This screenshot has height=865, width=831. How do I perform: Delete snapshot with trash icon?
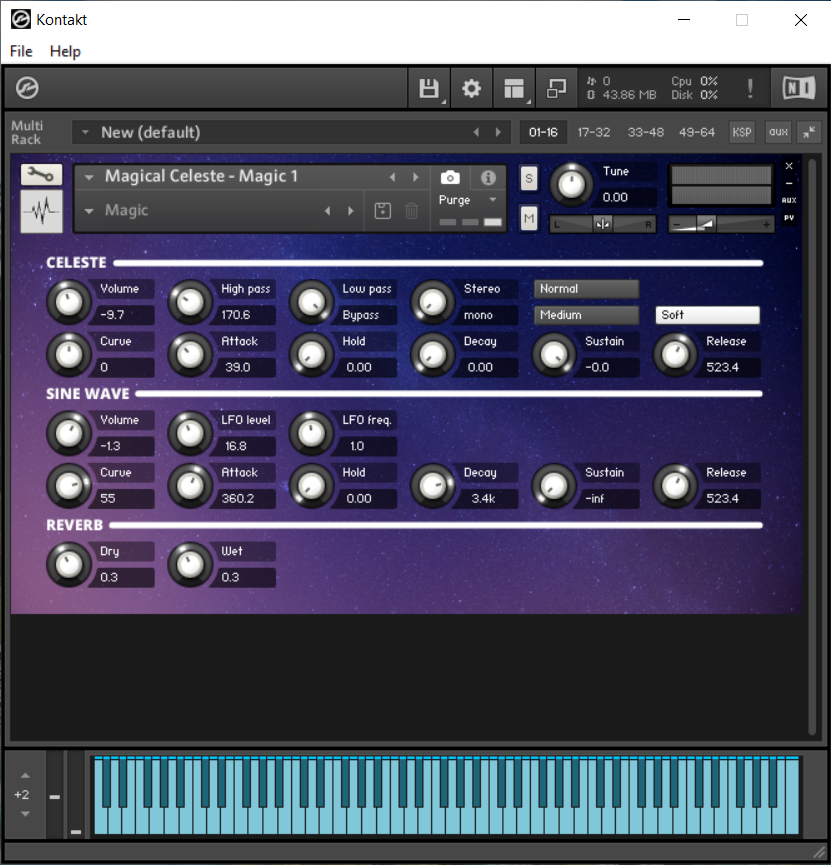point(412,211)
